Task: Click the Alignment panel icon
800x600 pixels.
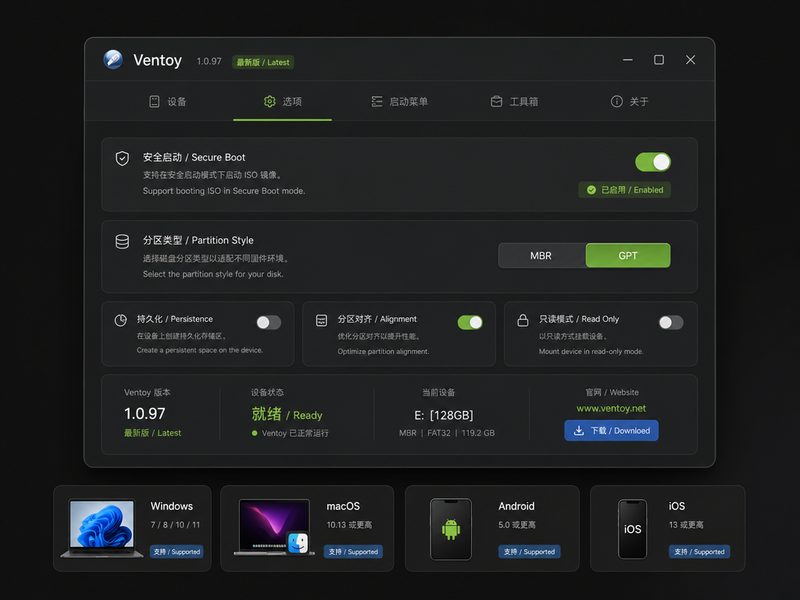Action: tap(321, 320)
